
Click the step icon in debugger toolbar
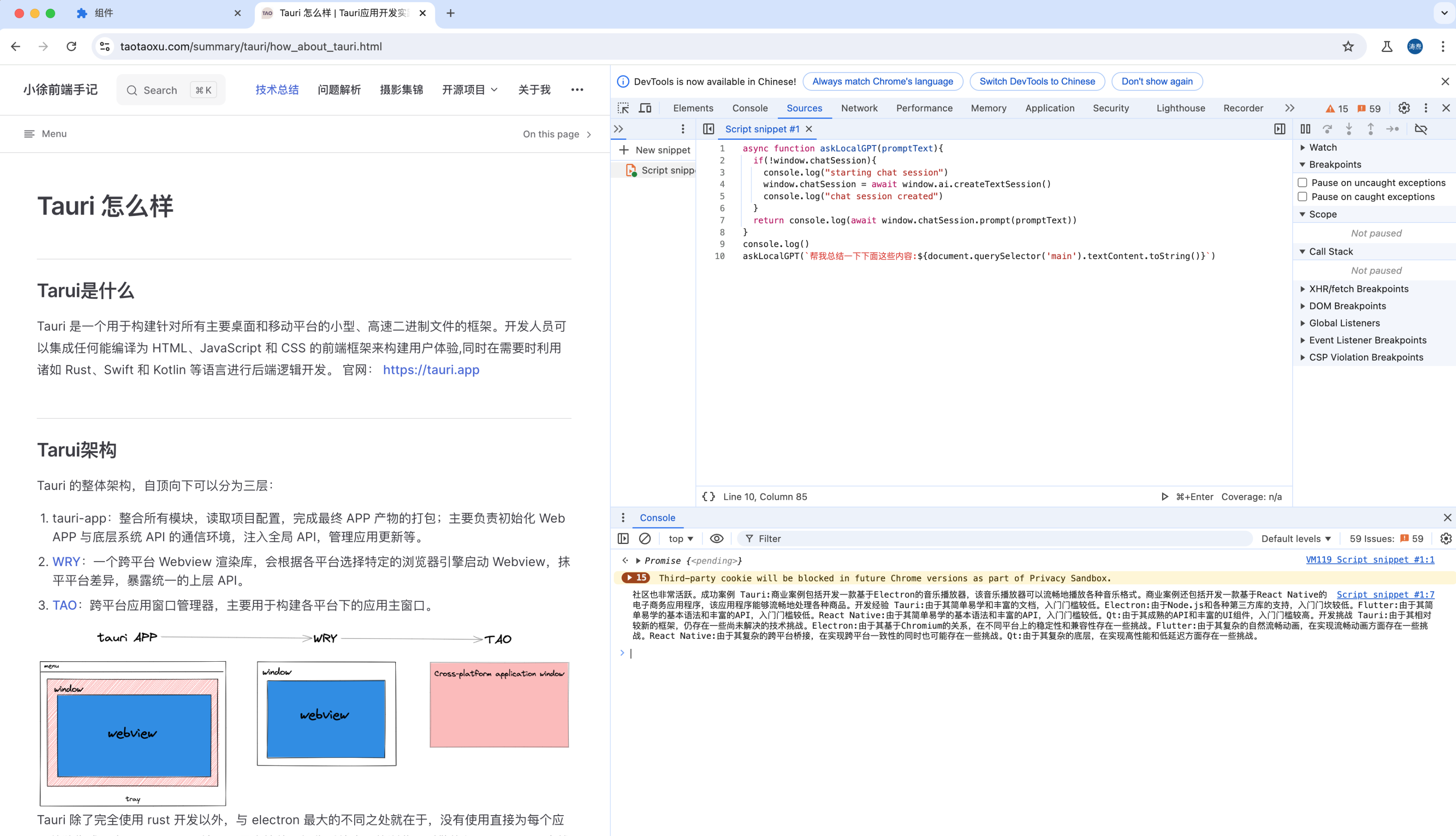1392,129
